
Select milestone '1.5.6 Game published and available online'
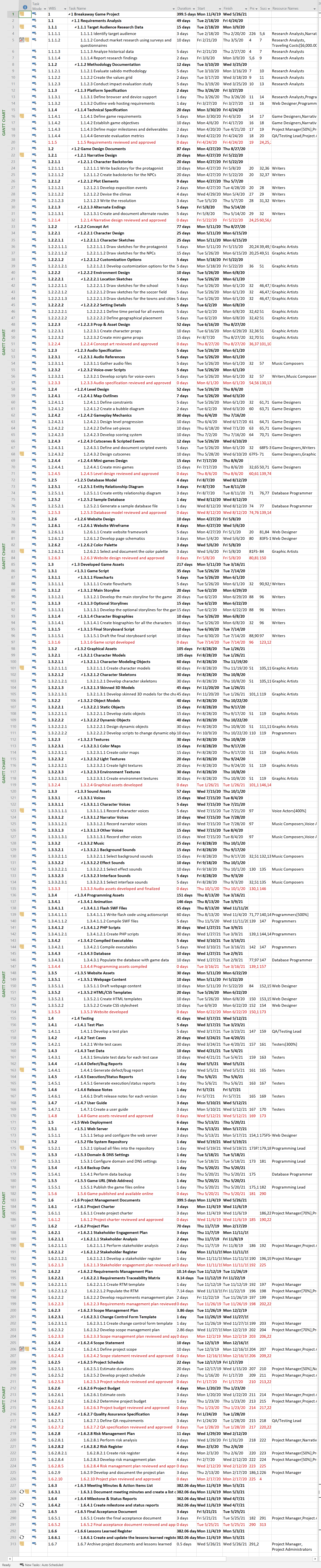115,1194
